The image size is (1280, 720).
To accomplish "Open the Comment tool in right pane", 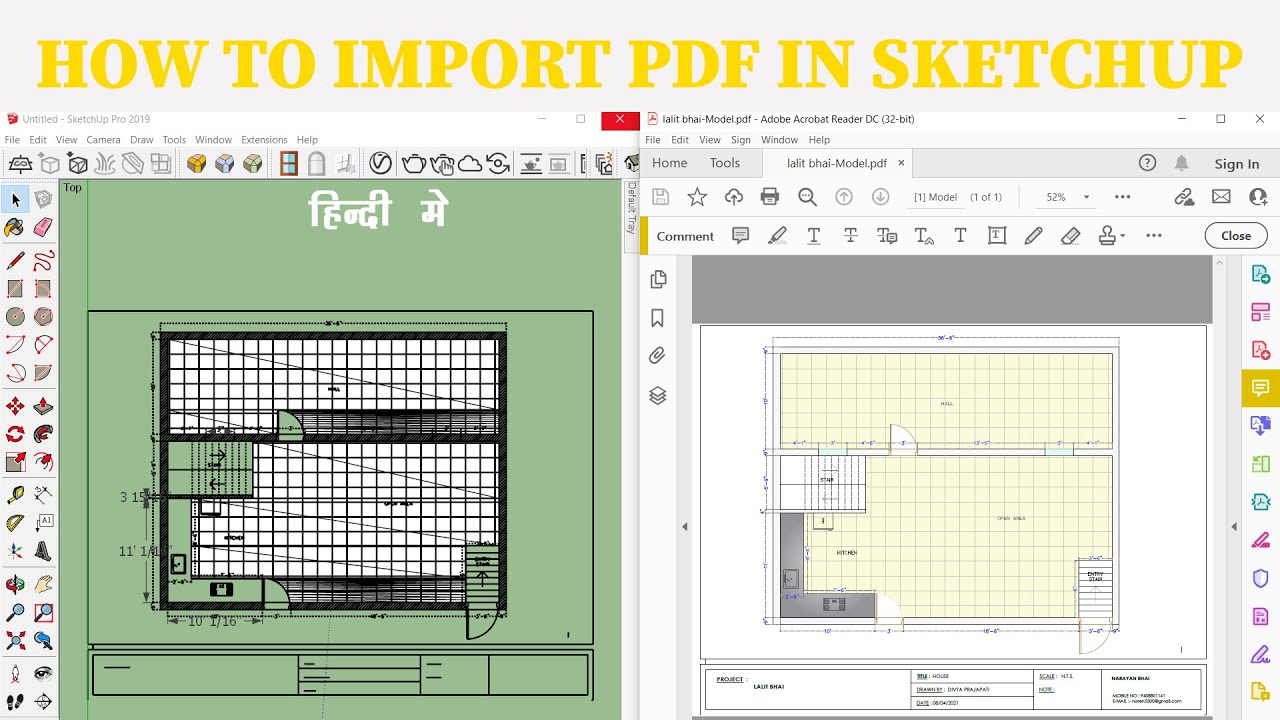I will [x=1260, y=388].
